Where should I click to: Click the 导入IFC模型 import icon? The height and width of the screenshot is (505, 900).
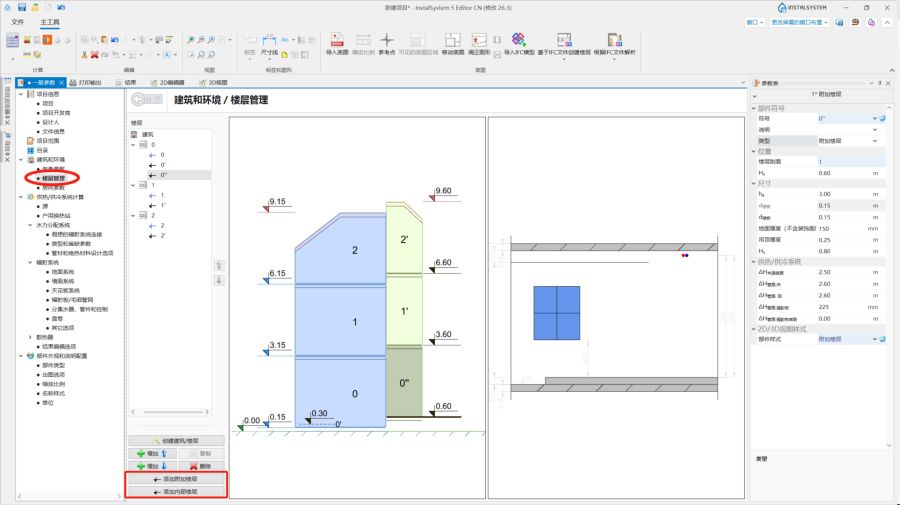pyautogui.click(x=518, y=43)
